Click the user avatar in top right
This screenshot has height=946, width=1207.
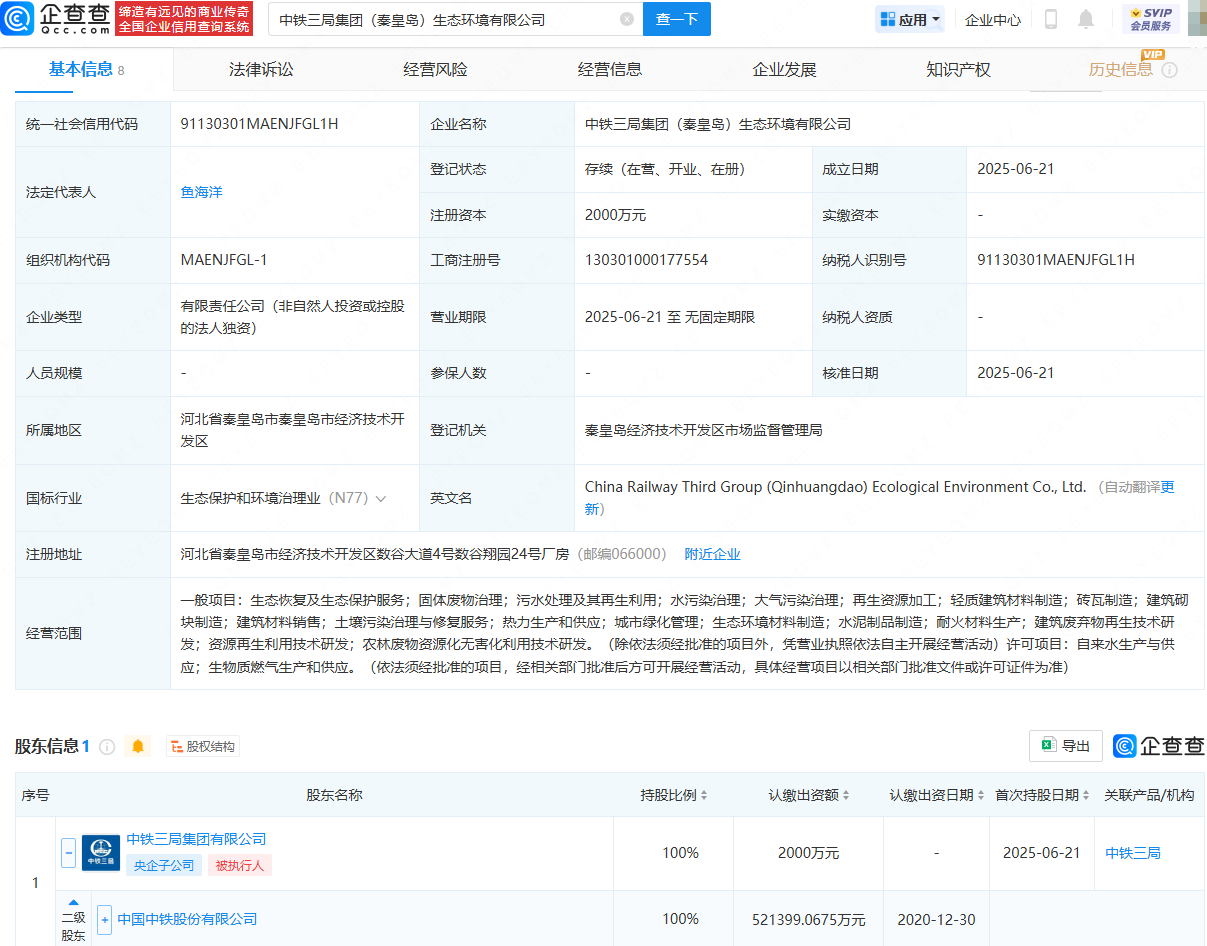click(1197, 19)
